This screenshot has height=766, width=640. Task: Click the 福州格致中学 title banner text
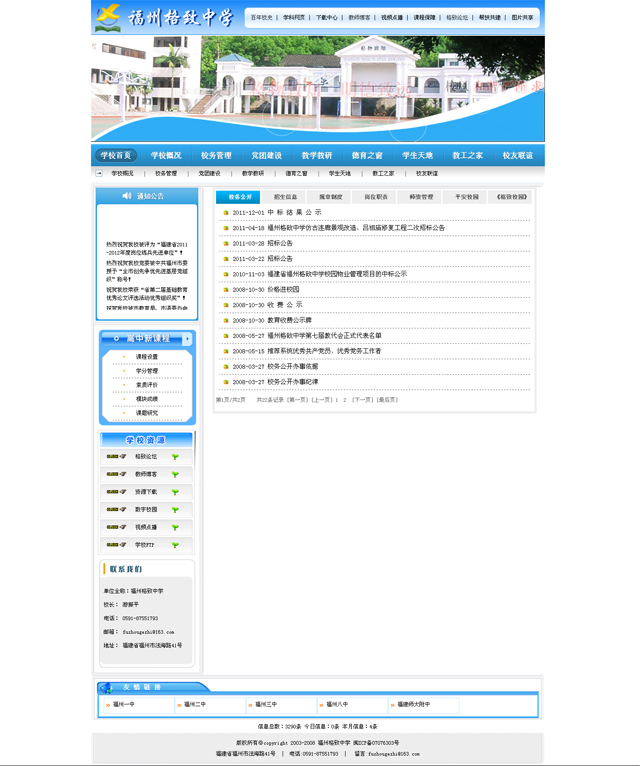click(x=180, y=18)
